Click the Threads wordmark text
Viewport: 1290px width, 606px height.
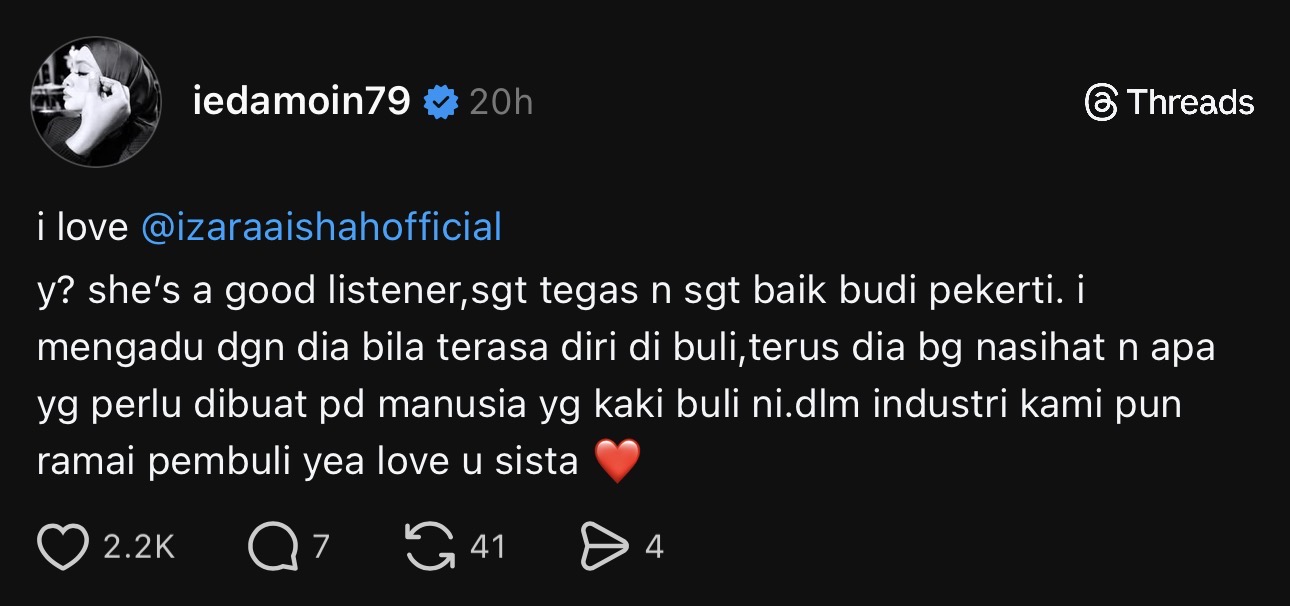[x=1190, y=102]
